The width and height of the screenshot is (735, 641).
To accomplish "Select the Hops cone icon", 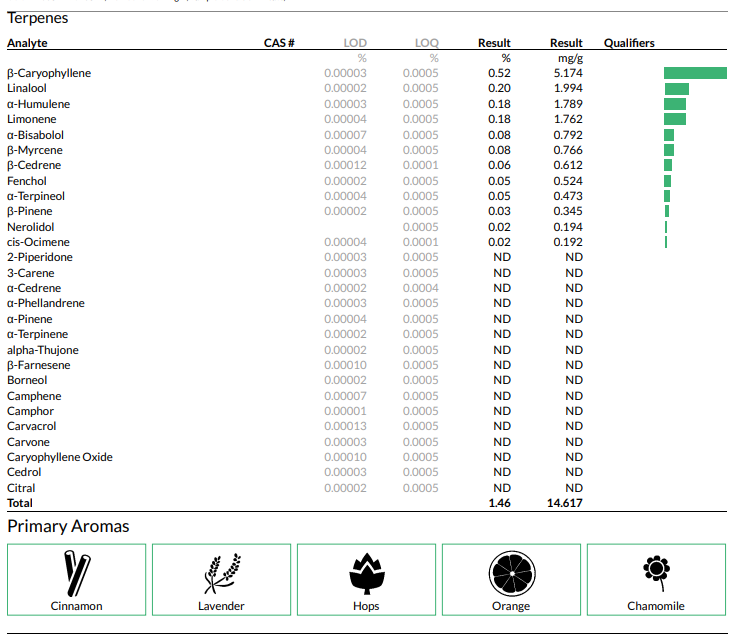I will tap(366, 572).
